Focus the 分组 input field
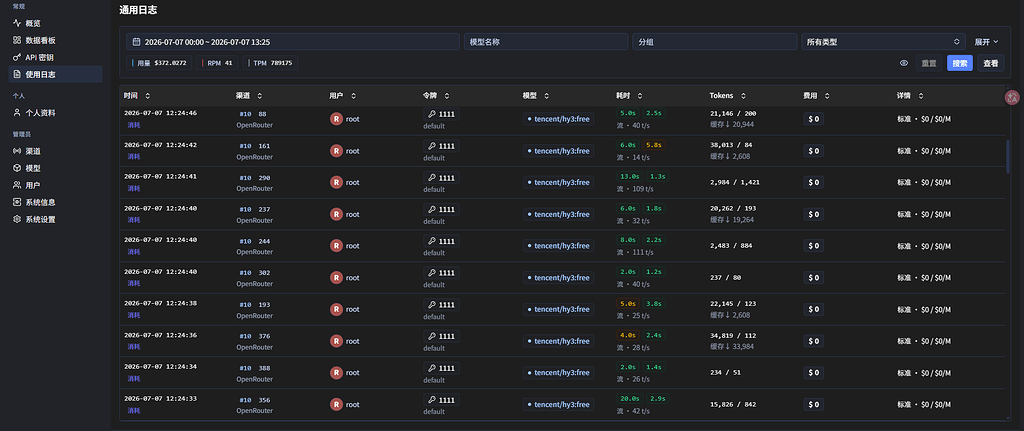 coord(714,42)
